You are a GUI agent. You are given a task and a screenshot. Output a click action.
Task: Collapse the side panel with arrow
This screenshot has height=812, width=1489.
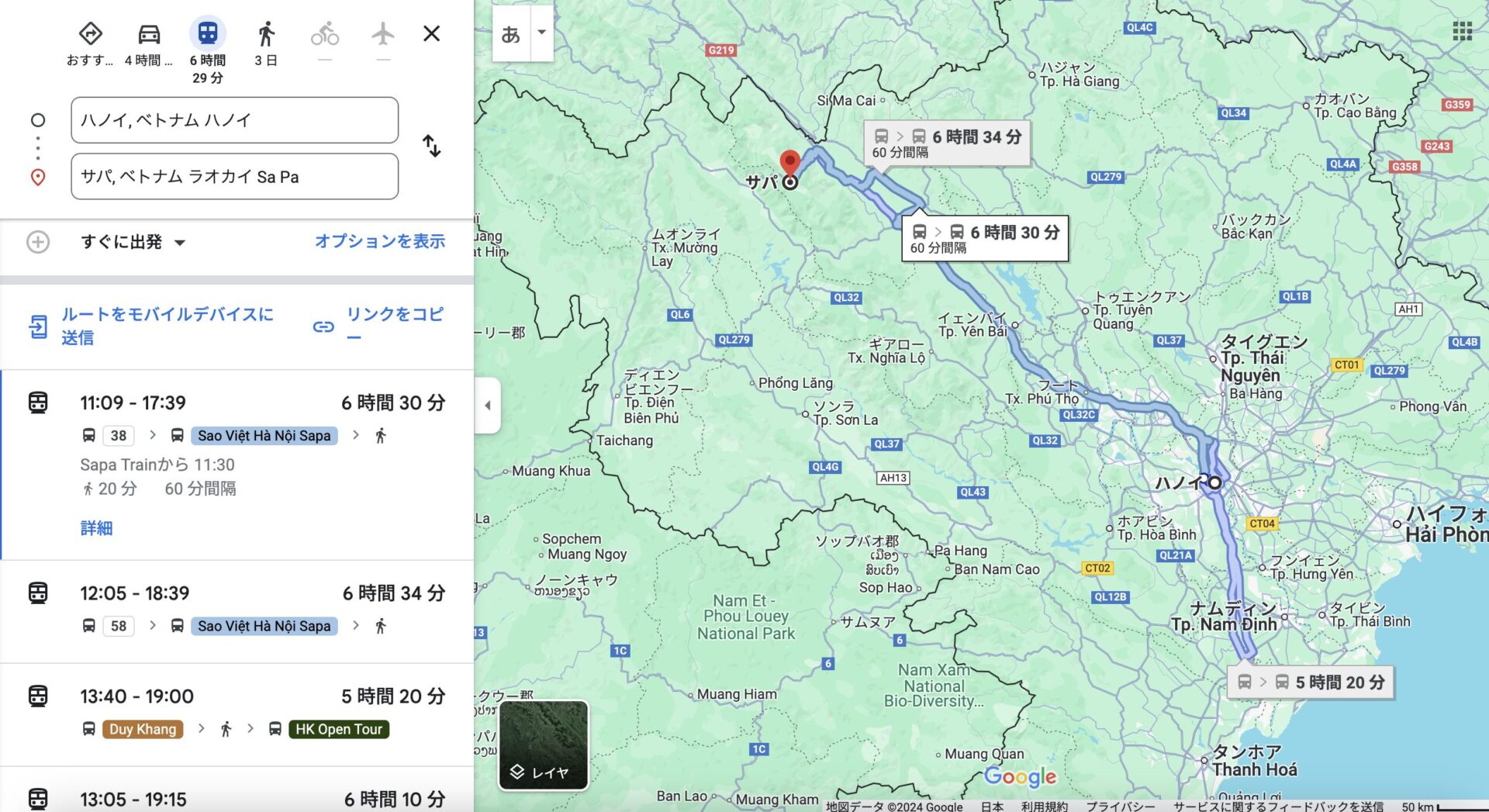pos(487,405)
